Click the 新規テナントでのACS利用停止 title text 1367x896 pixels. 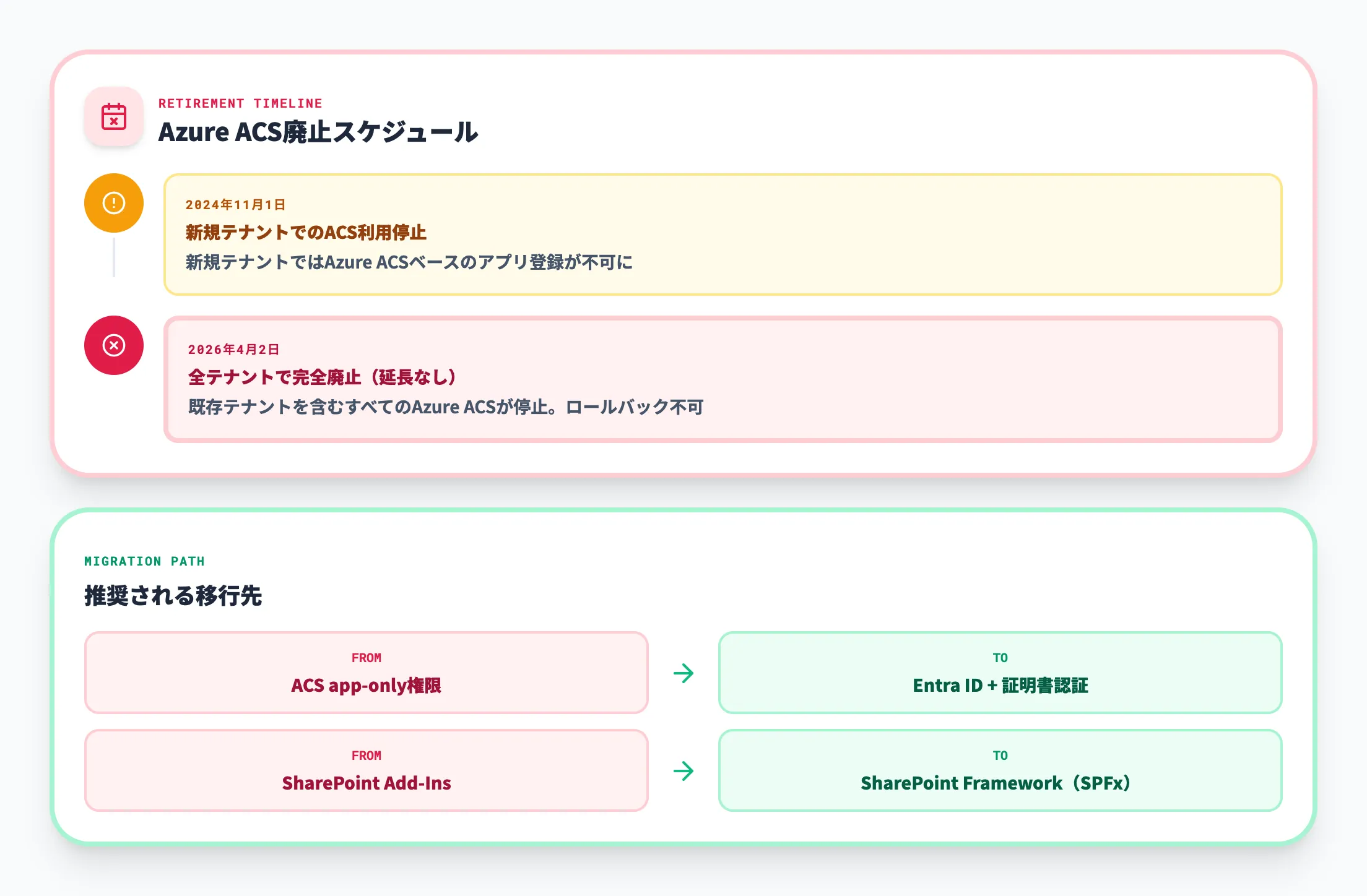tap(308, 233)
